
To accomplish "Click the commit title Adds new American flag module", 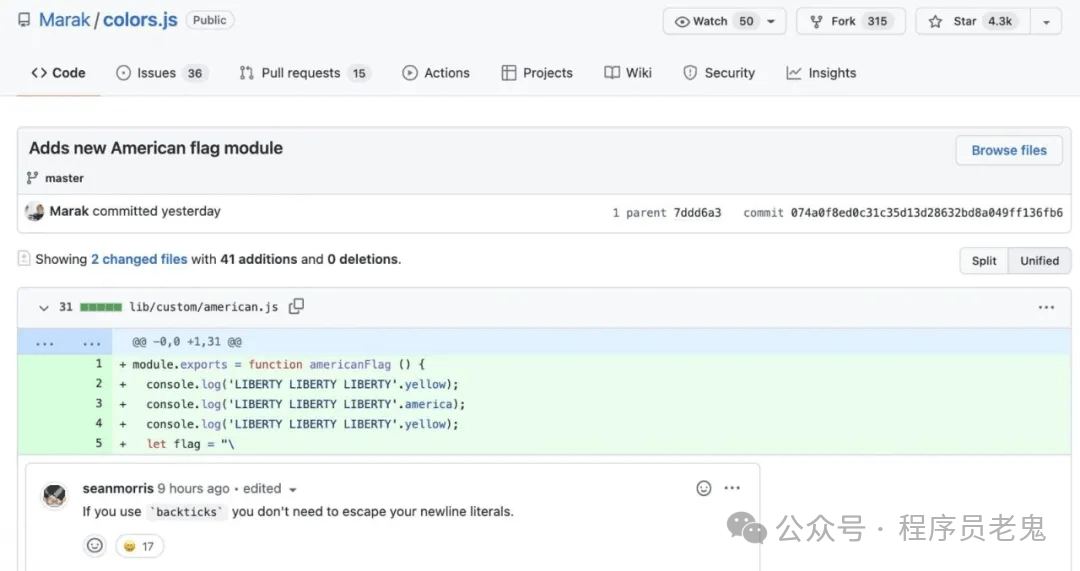I will [x=156, y=148].
